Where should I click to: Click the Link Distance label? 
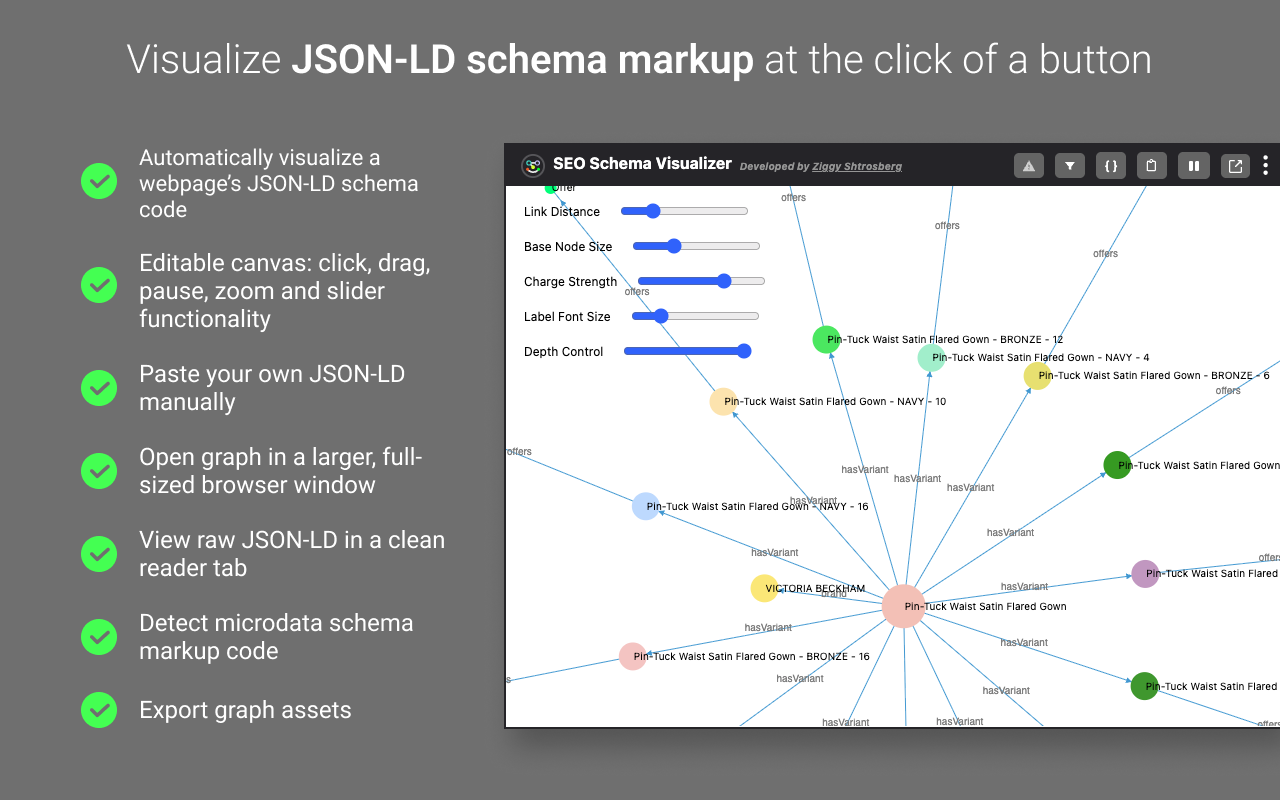562,212
